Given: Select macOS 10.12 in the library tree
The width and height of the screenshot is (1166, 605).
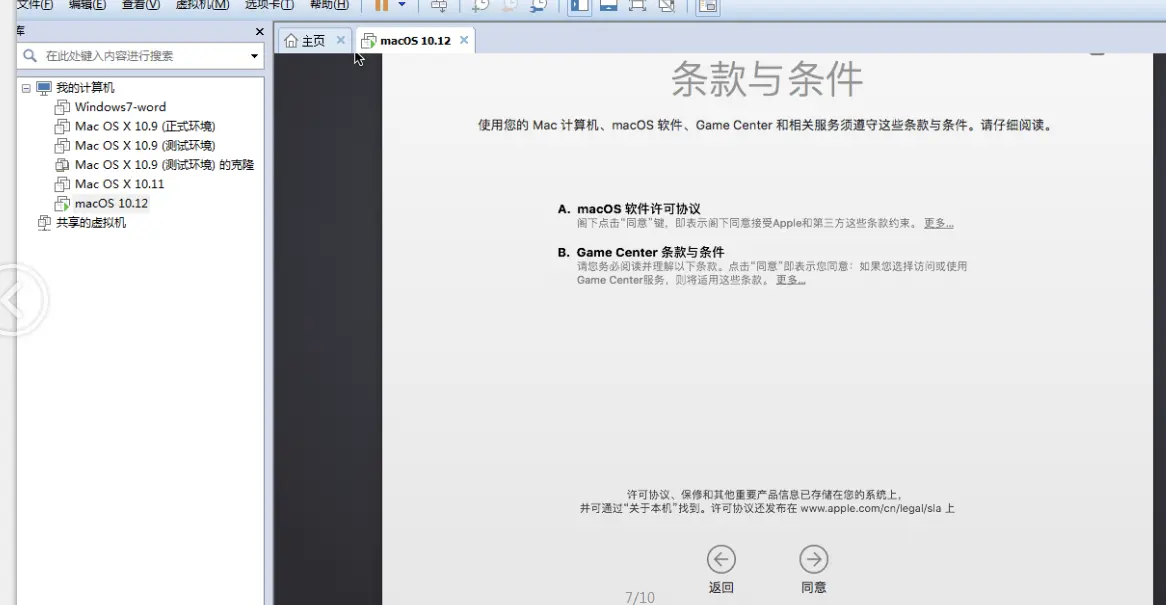Looking at the screenshot, I should (111, 204).
